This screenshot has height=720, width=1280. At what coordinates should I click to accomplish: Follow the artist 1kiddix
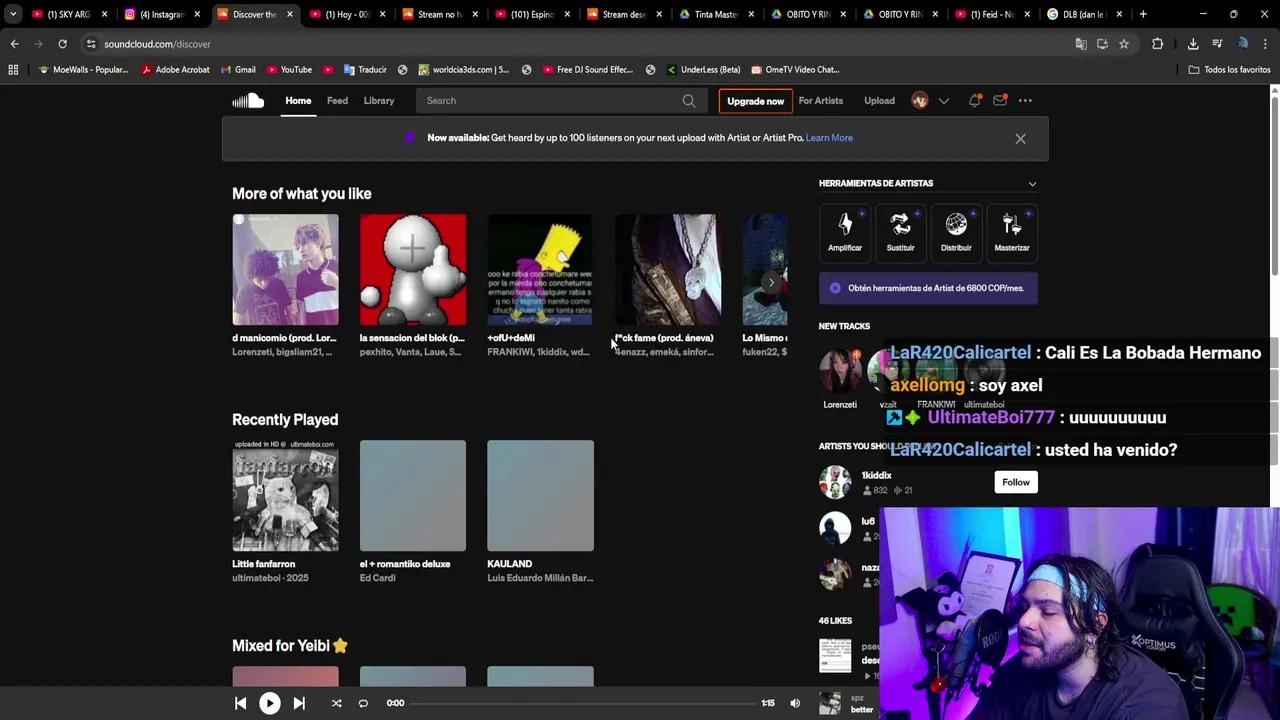coord(1015,482)
